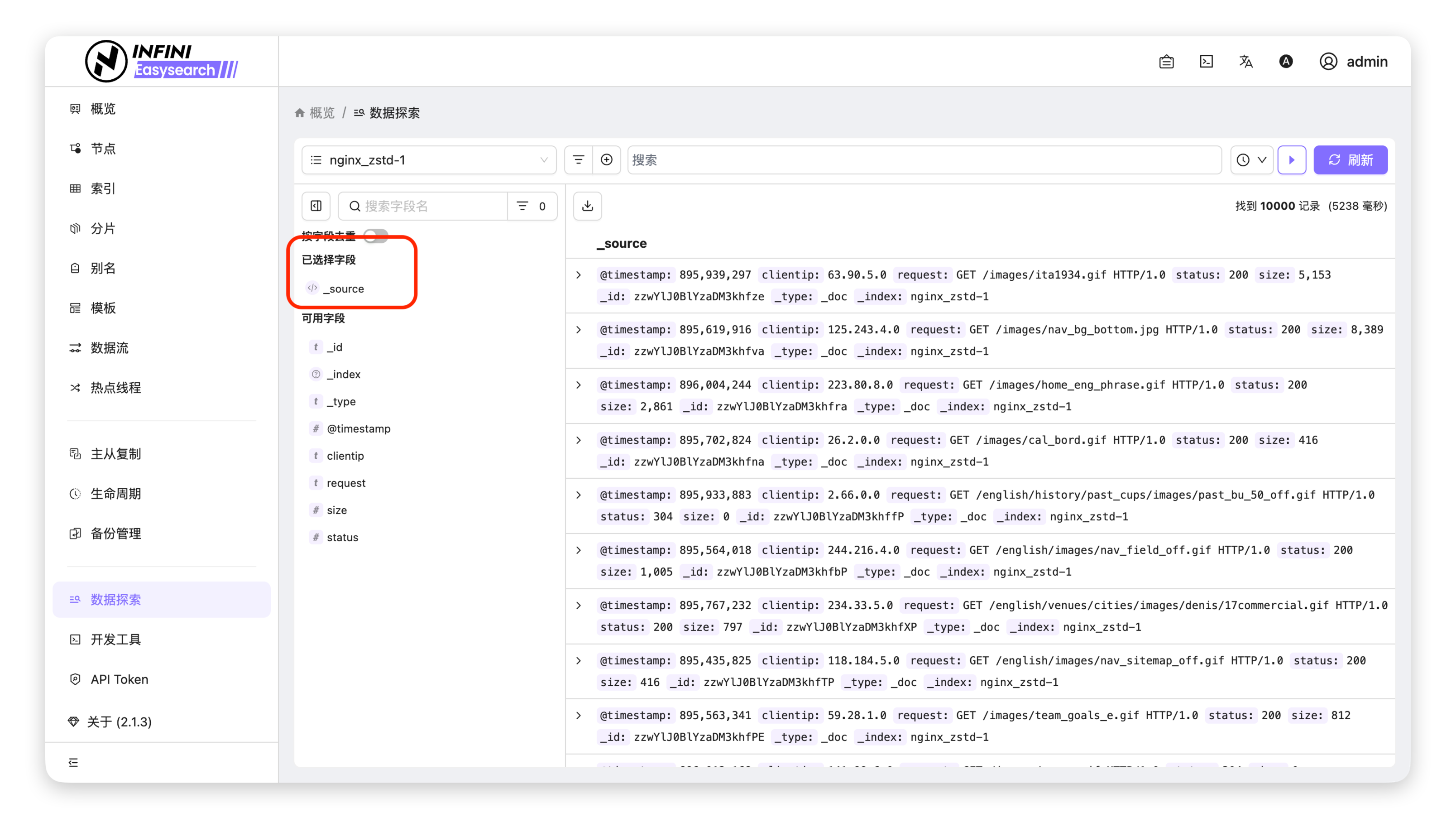Screen dimensions: 1456x837
Task: Click the language translate icon
Action: pos(1245,62)
